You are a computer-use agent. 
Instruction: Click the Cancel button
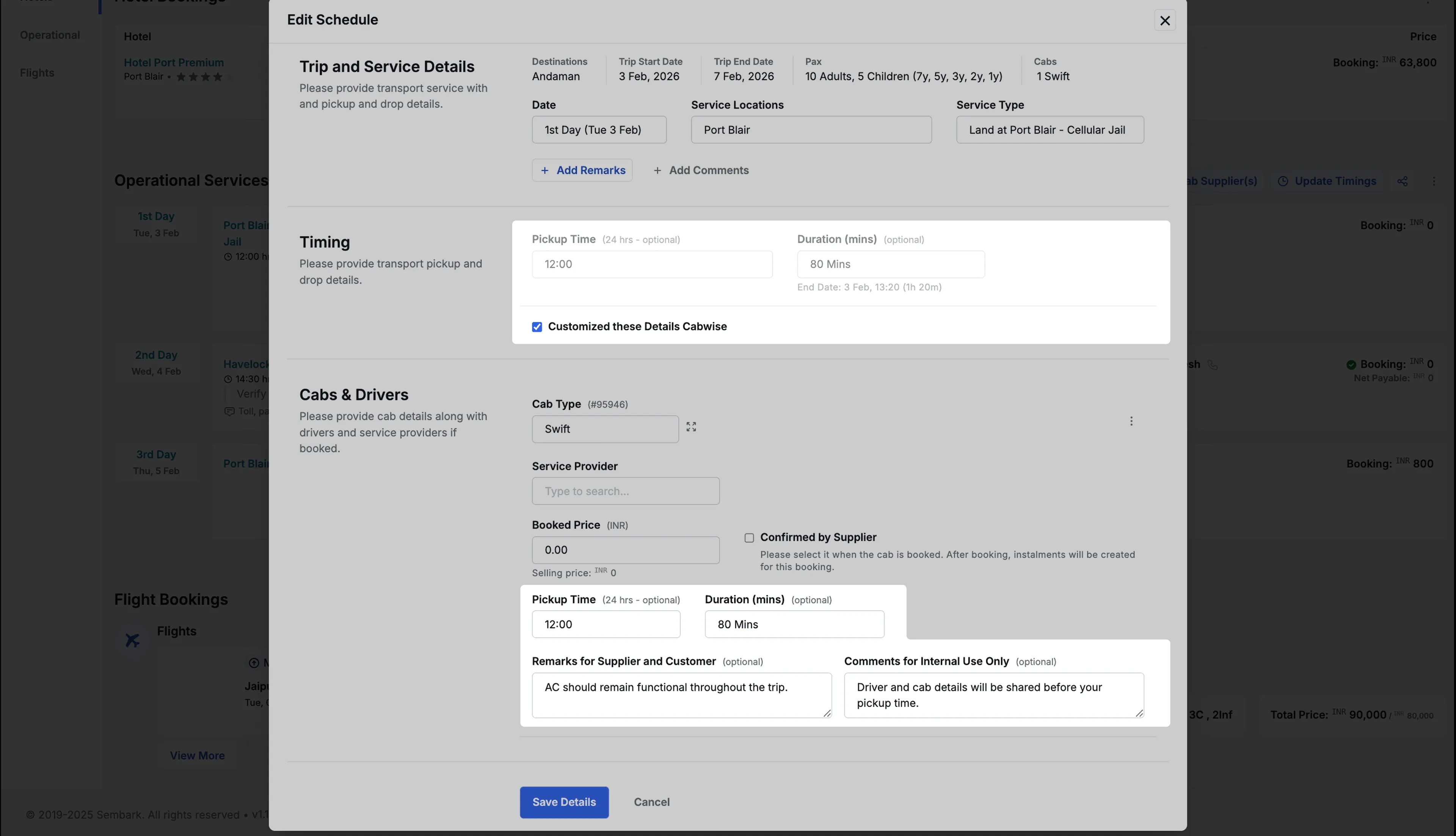click(651, 801)
